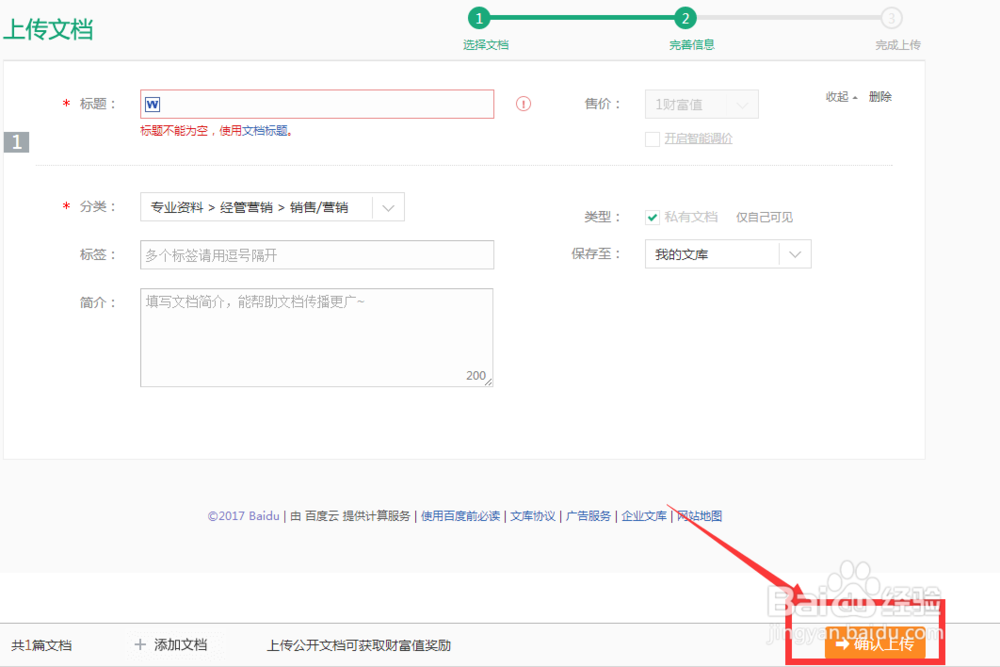Click the 简介 description text area
1000x667 pixels.
317,335
